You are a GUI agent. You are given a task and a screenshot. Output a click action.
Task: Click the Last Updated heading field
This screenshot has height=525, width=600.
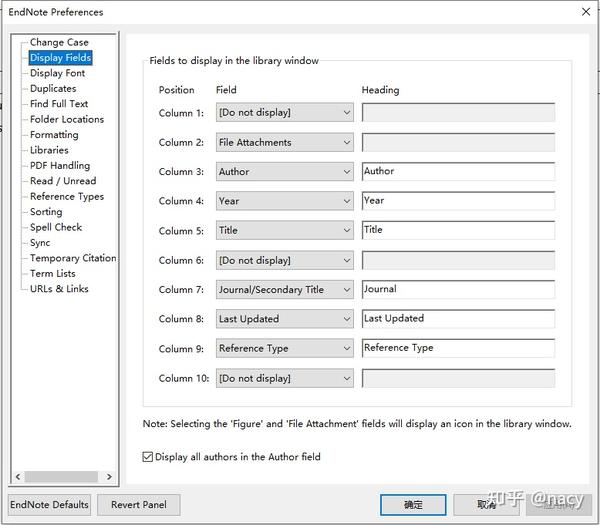tap(458, 319)
